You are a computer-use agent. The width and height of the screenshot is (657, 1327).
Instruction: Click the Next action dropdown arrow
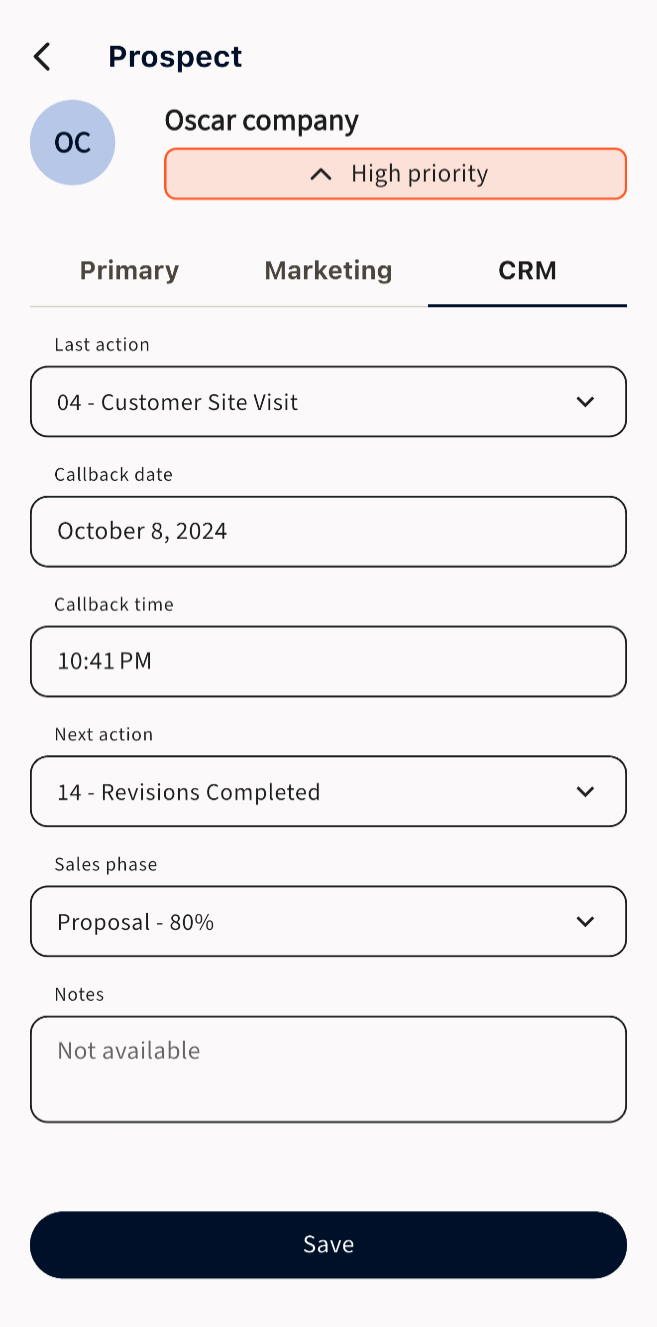point(586,792)
